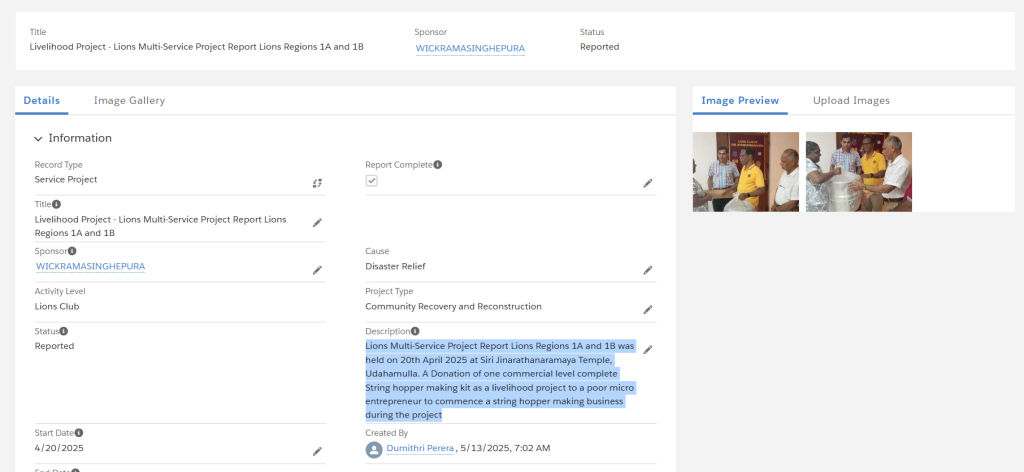
Task: Click Cause value Disaster Relief
Action: [395, 266]
